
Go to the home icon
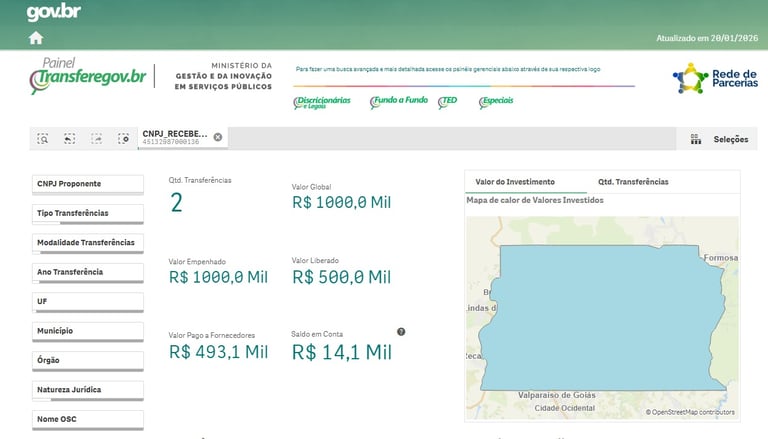pyautogui.click(x=36, y=38)
